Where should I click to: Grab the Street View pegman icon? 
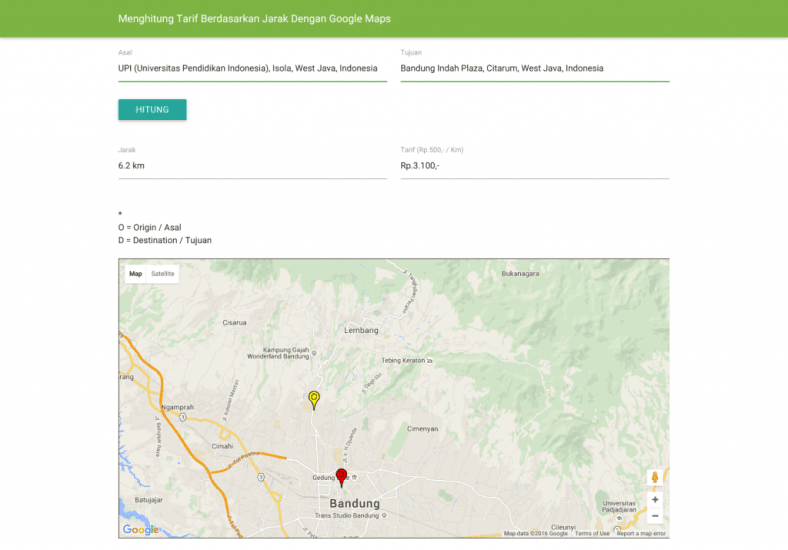click(655, 477)
